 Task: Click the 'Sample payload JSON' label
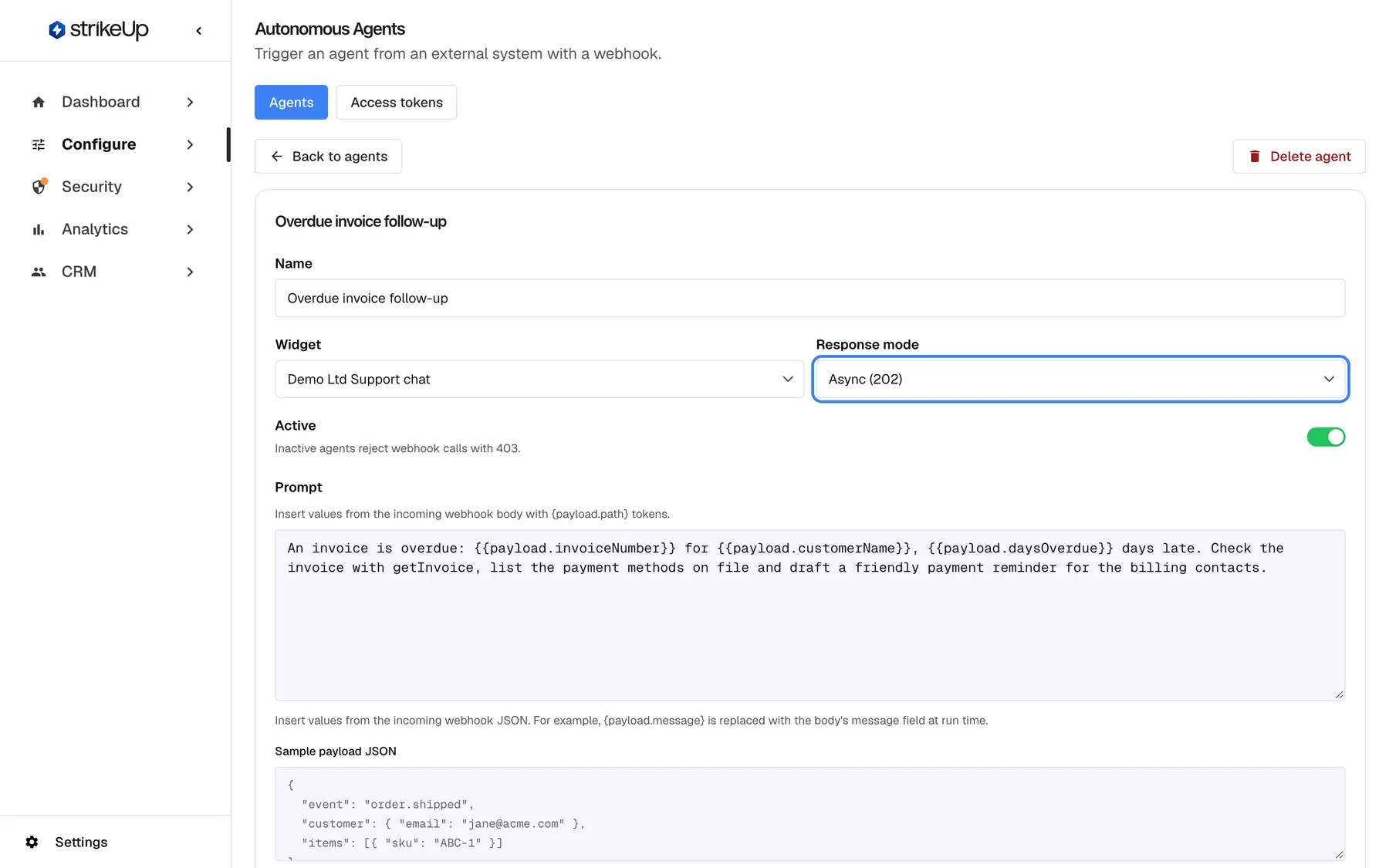tap(336, 751)
